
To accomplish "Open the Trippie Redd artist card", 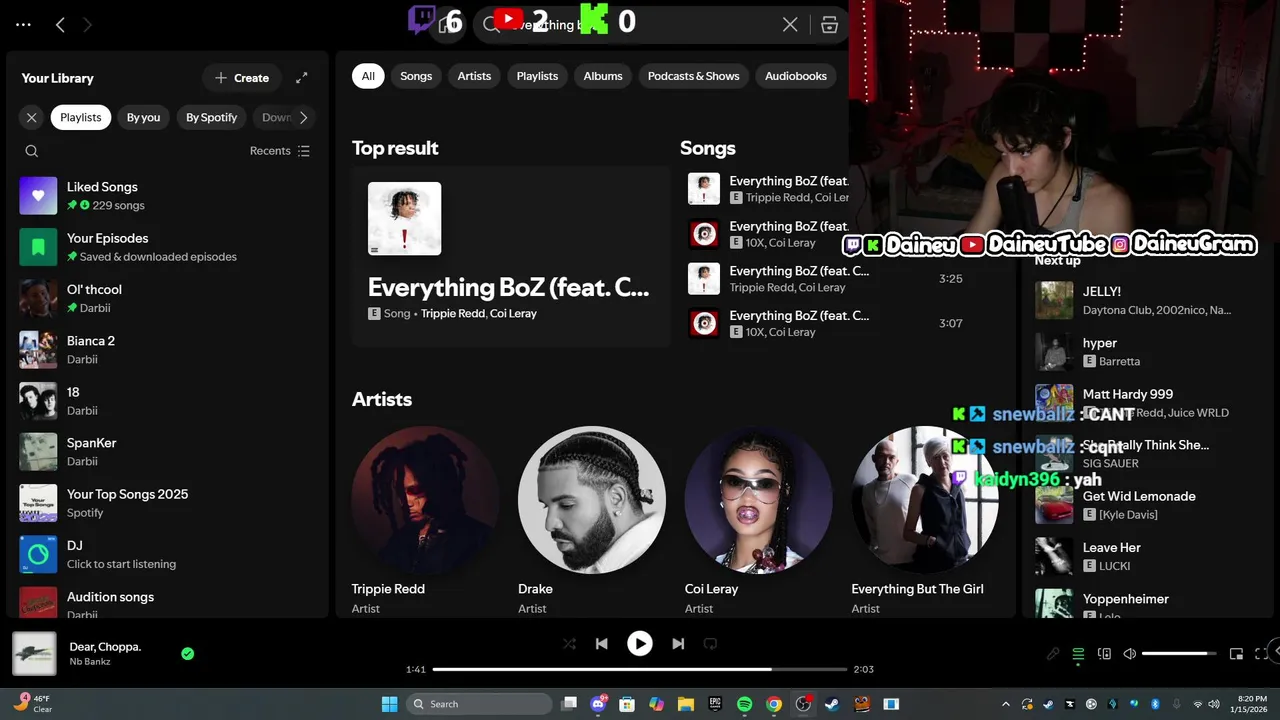I will tap(425, 520).
